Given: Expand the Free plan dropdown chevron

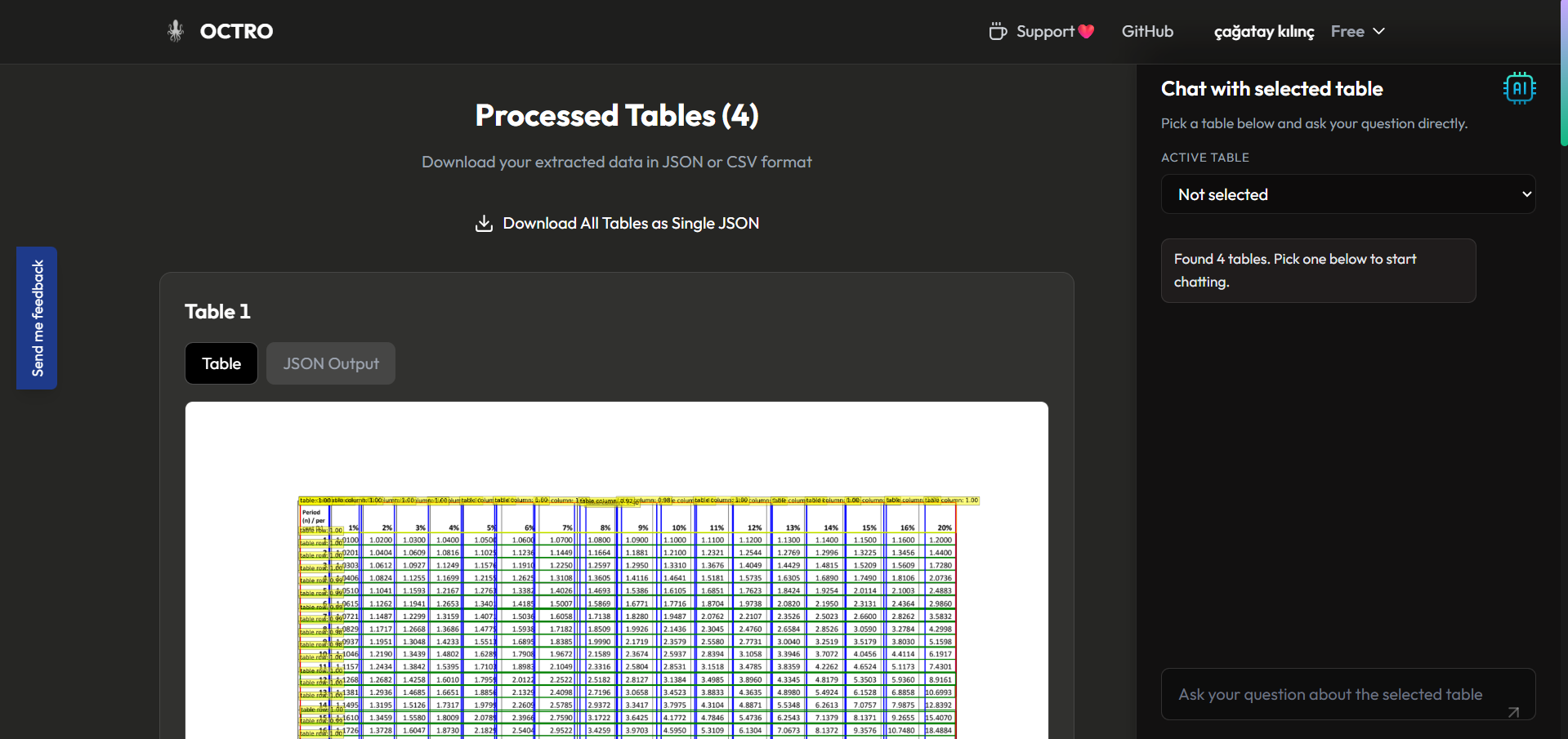Looking at the screenshot, I should coord(1378,31).
